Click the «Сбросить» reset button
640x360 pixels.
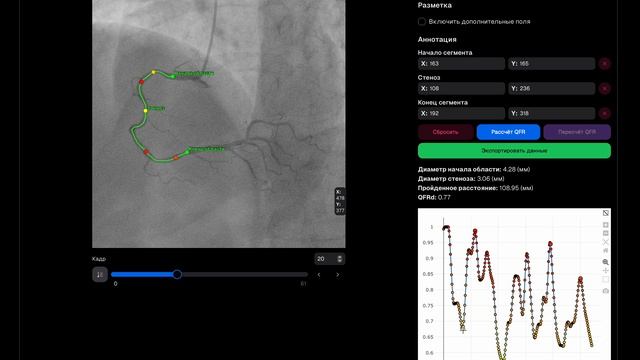(446, 132)
